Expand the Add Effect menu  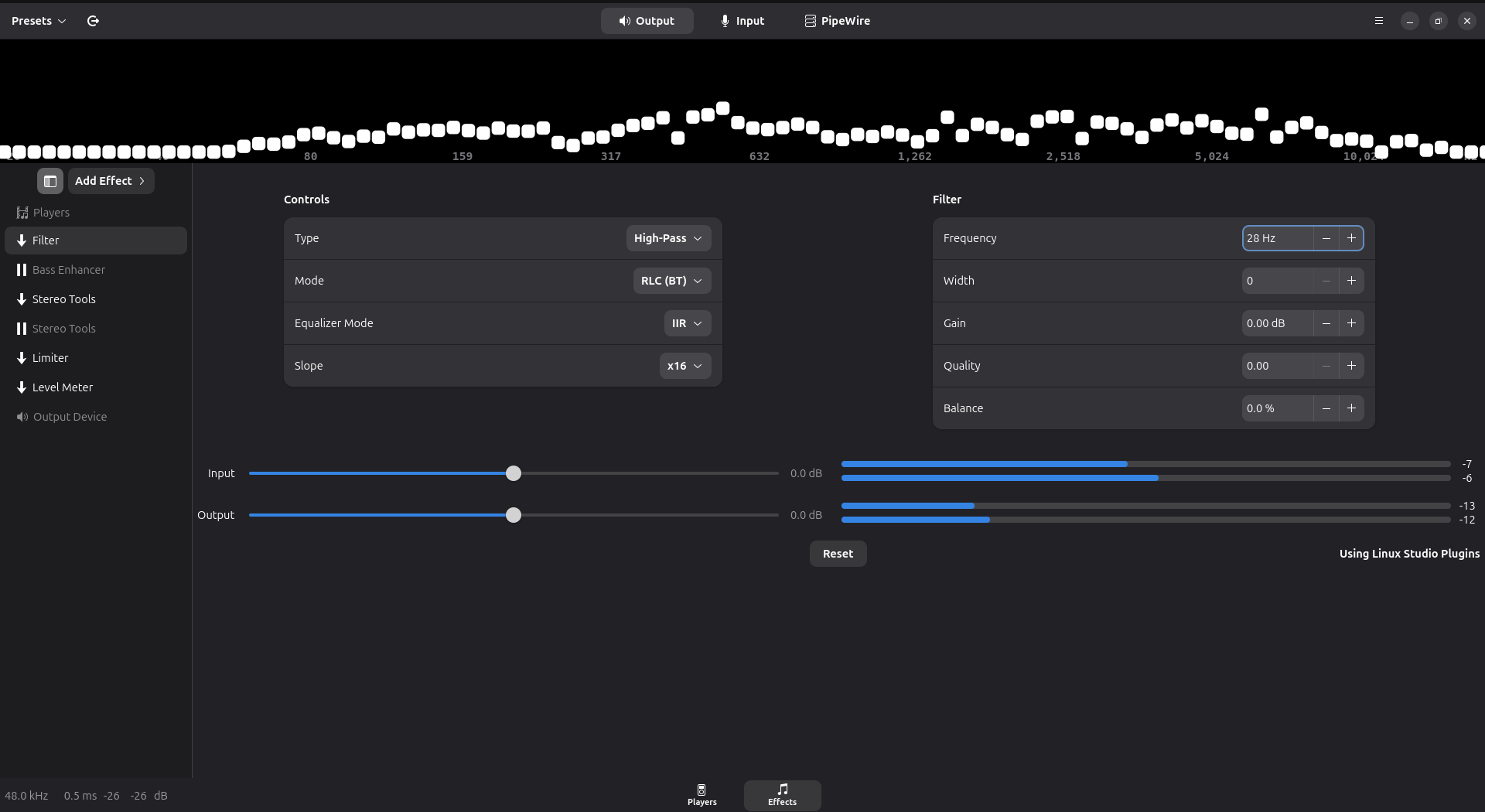(111, 181)
